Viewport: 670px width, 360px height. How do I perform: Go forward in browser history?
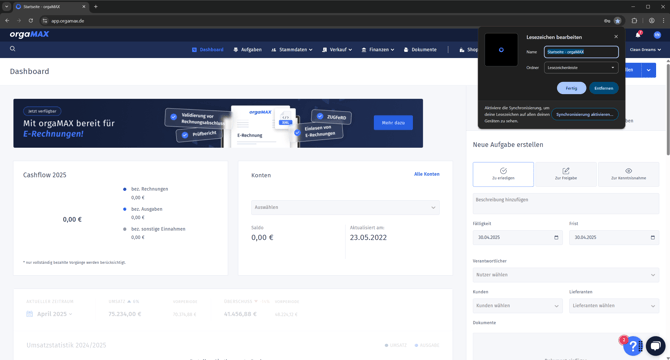(x=19, y=20)
